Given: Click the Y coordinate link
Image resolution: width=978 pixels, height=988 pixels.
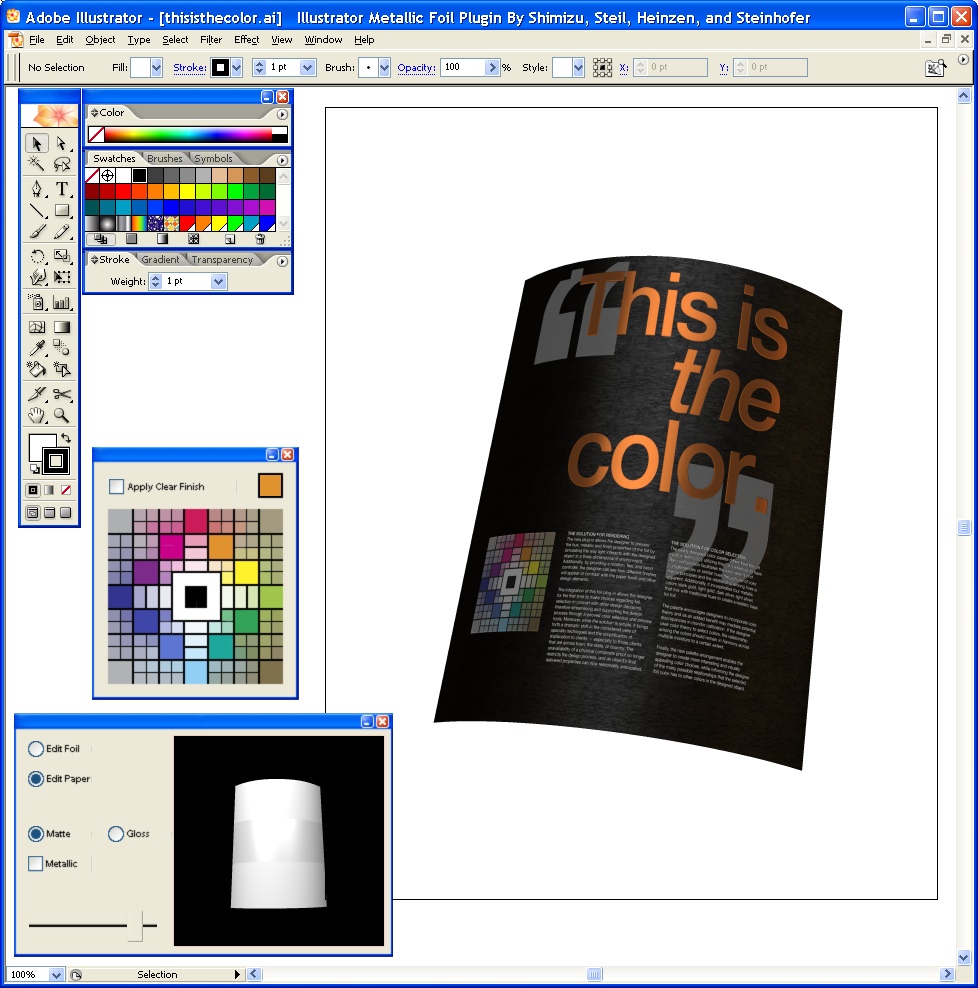Looking at the screenshot, I should click(x=724, y=67).
